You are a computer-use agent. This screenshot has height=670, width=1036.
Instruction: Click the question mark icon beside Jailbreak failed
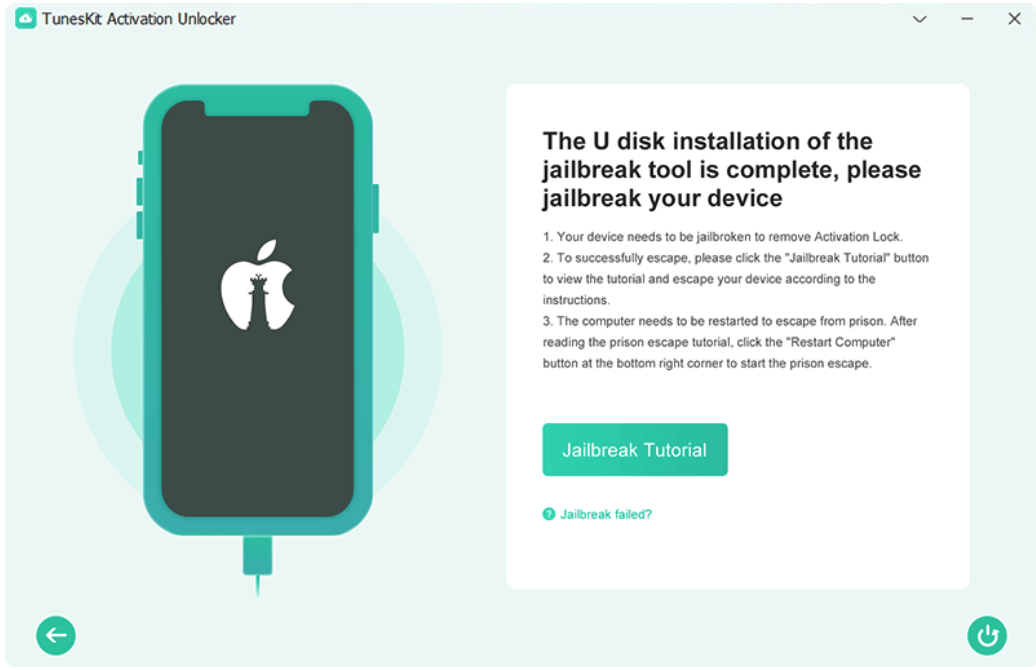[x=548, y=514]
